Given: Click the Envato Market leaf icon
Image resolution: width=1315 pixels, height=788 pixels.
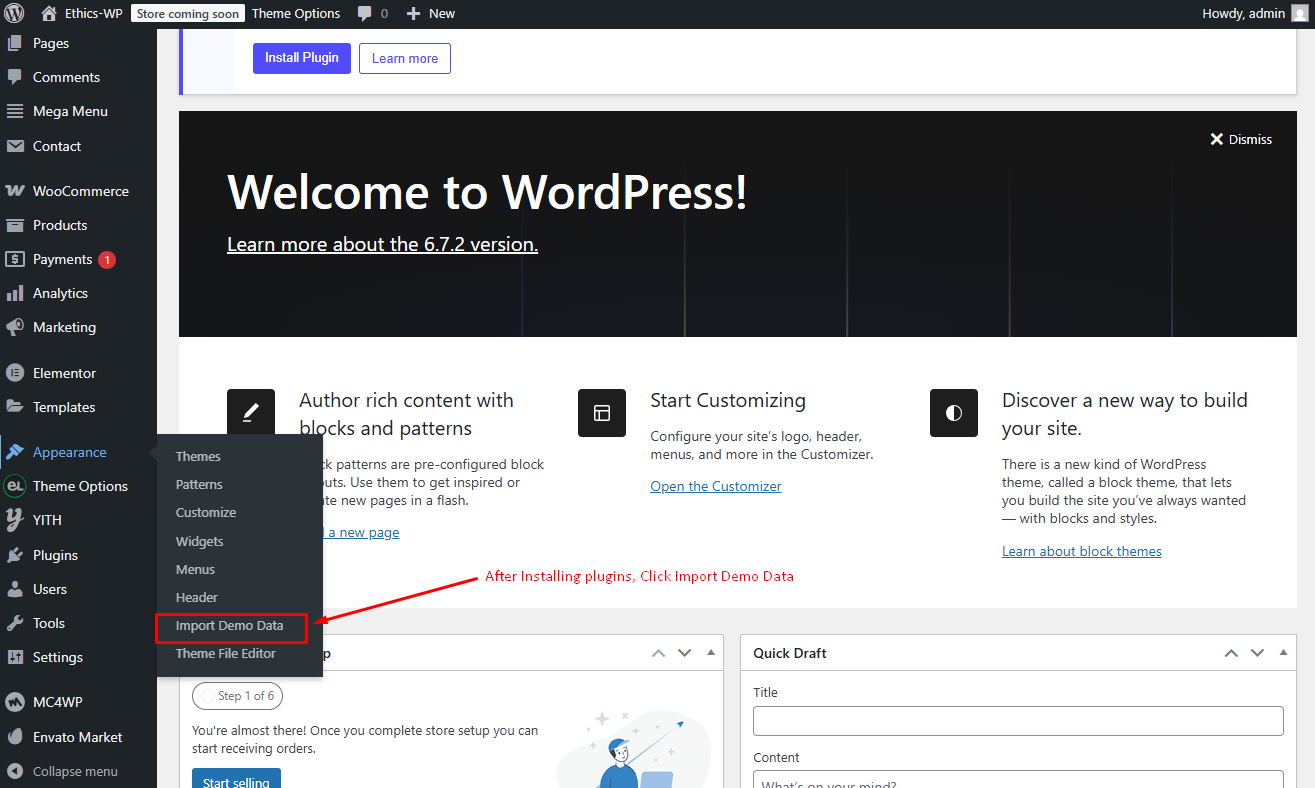Looking at the screenshot, I should 15,737.
